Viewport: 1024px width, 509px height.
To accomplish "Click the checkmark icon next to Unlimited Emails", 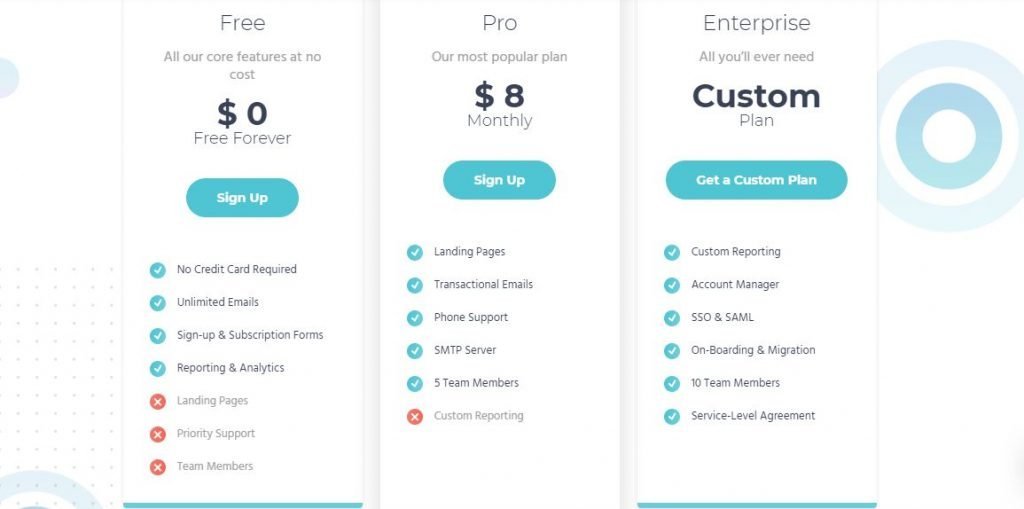I will 158,303.
